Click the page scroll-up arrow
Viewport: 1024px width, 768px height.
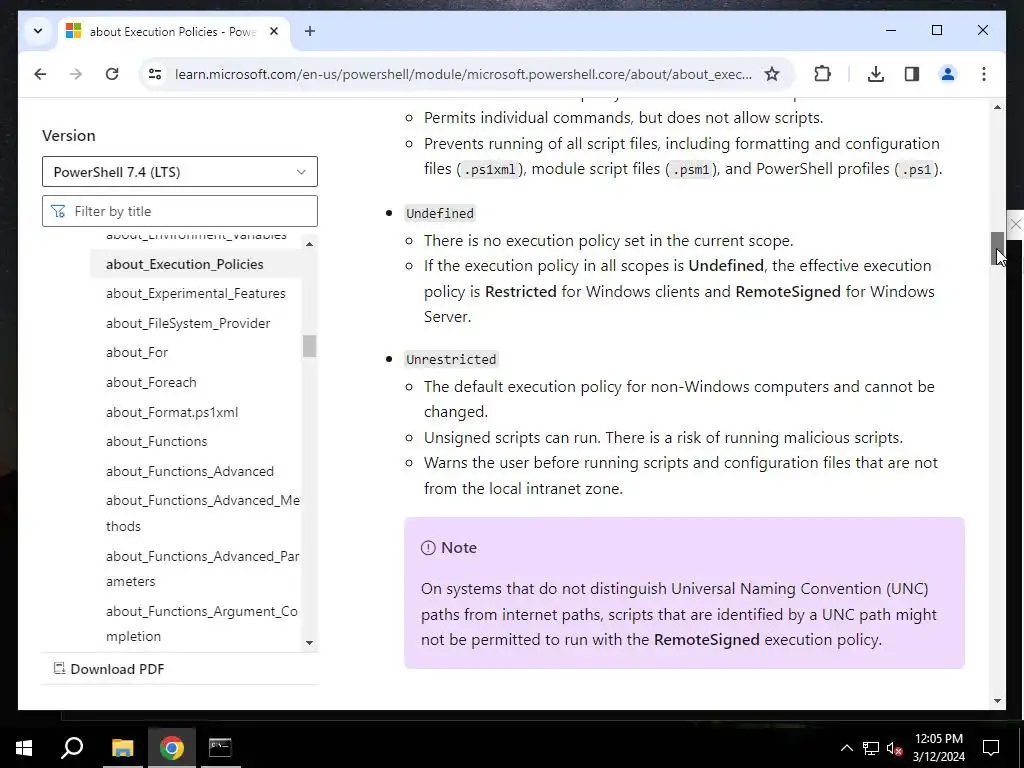coord(997,107)
